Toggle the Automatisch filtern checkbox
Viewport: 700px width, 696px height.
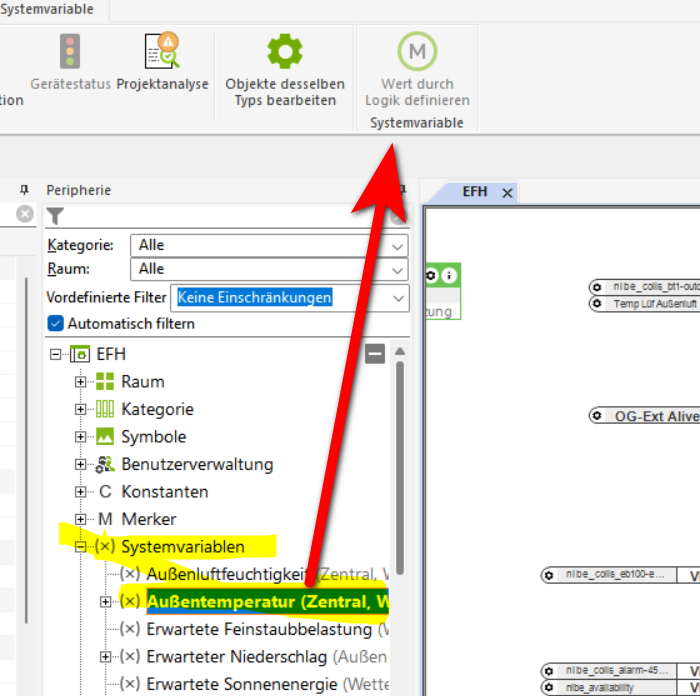pos(56,323)
